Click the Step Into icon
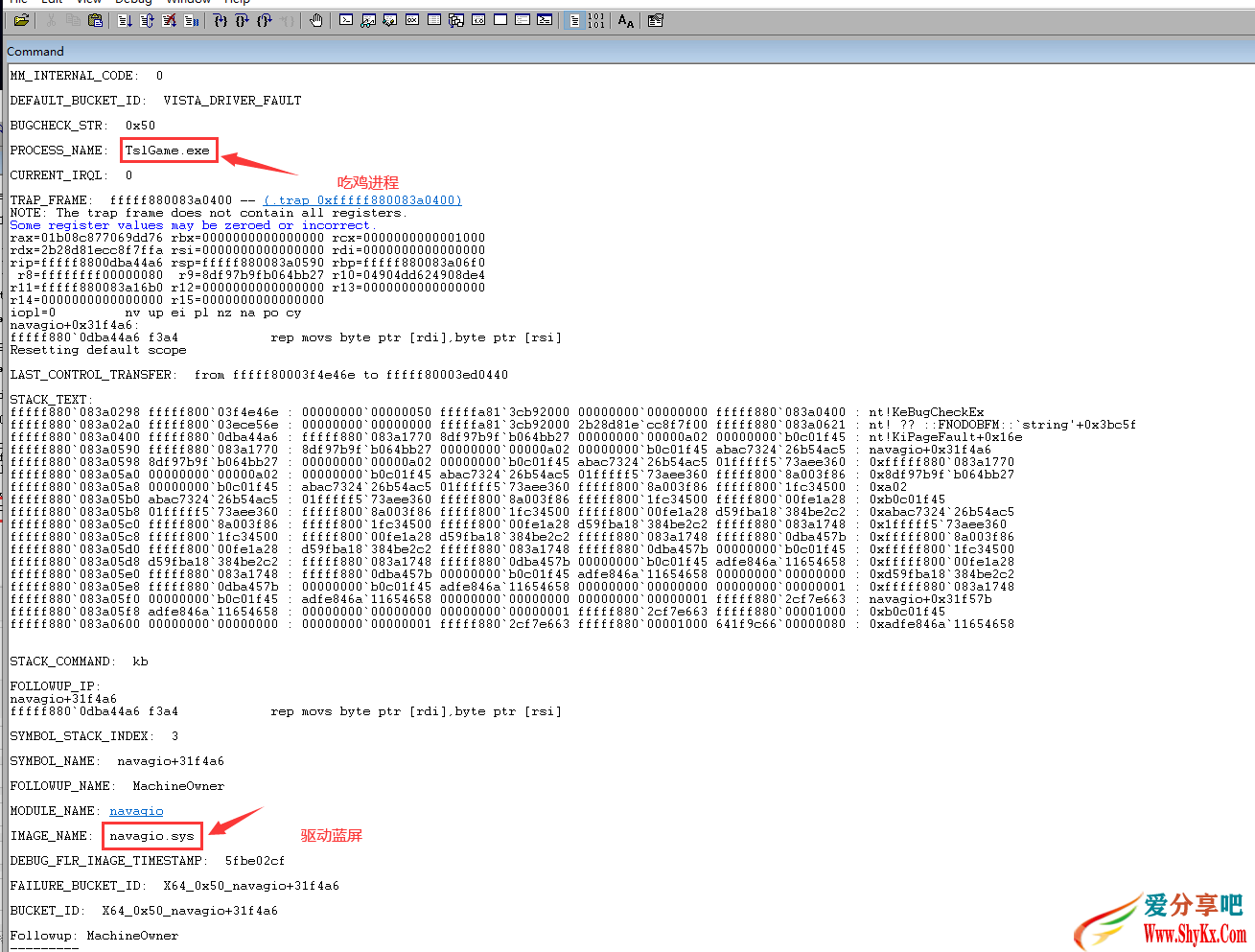Screen dimensions: 1255x952 point(221,20)
